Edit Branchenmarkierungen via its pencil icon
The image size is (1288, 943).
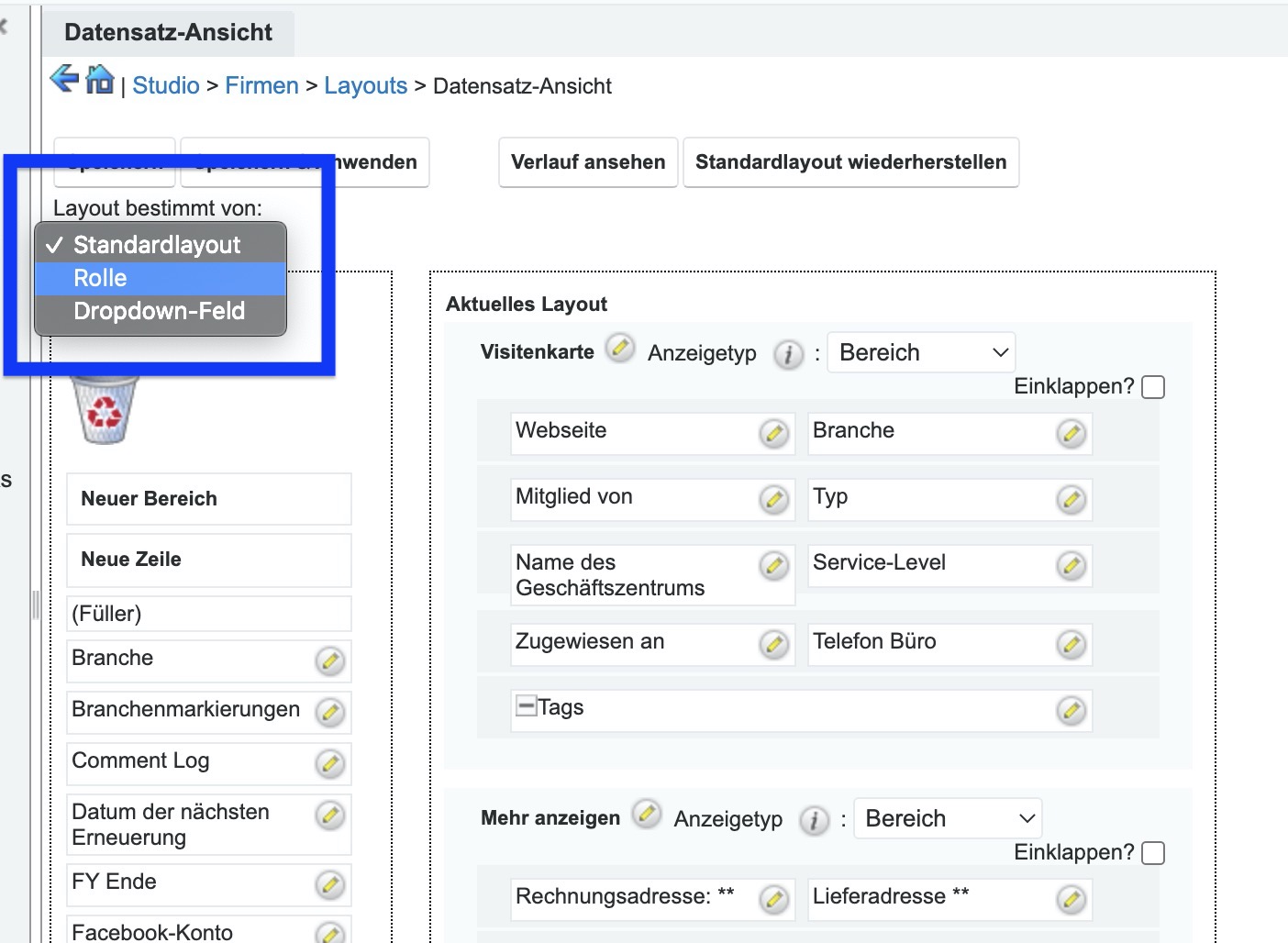(x=330, y=712)
